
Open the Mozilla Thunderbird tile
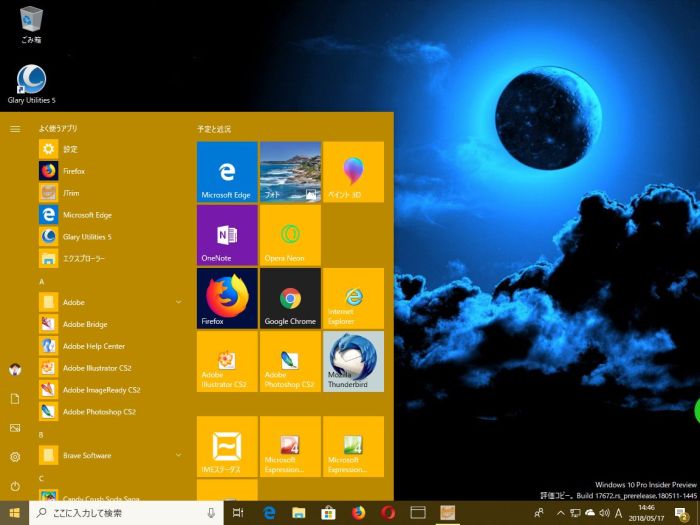353,361
